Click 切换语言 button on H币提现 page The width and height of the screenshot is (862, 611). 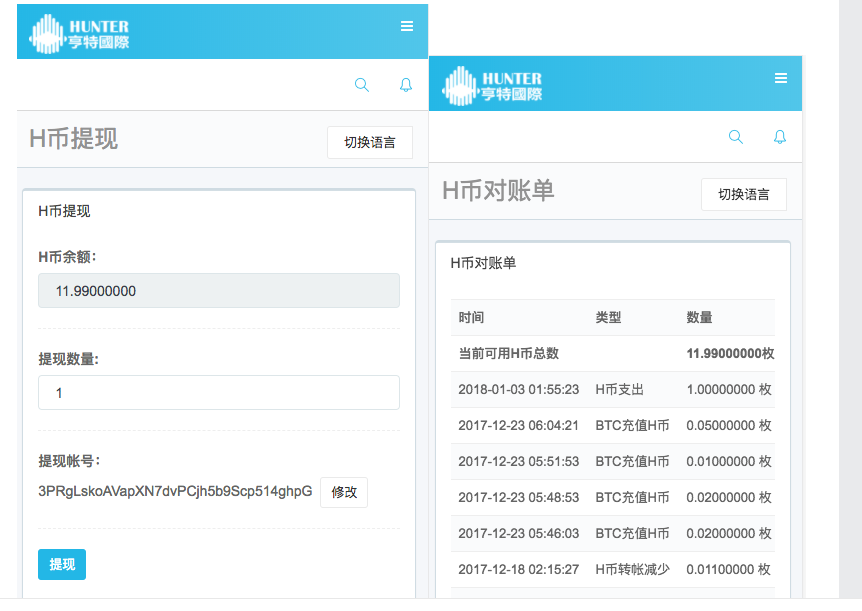point(370,142)
